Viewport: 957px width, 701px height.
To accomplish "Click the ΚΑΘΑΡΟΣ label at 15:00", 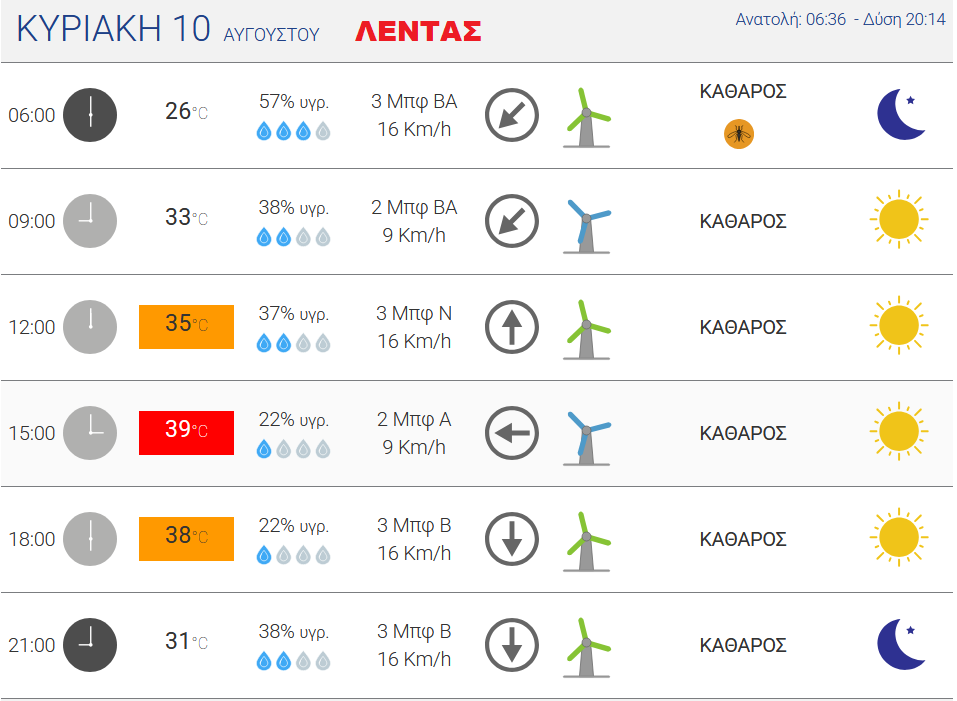I will (x=743, y=433).
